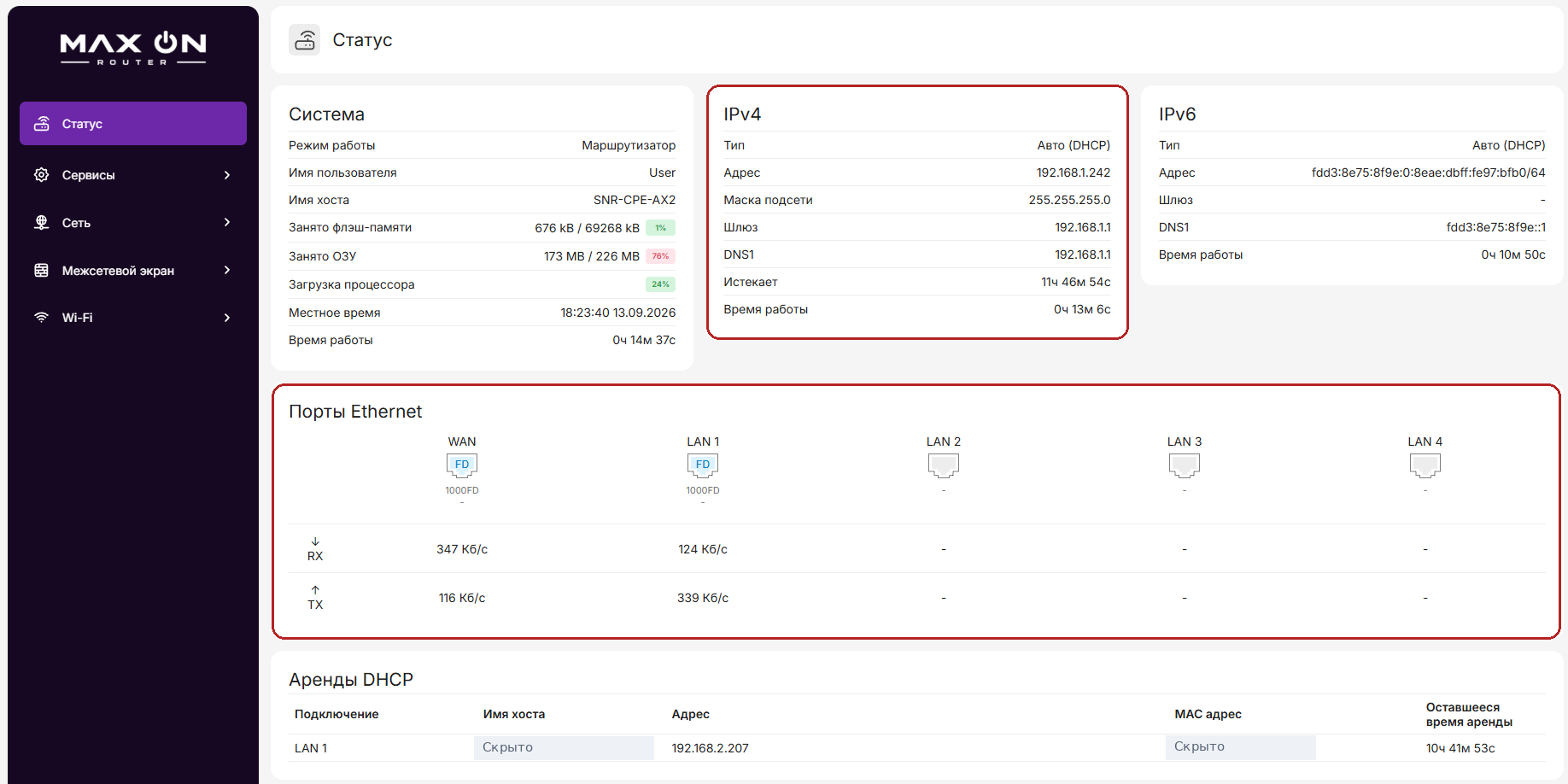Open the Сеть menu item

click(133, 223)
